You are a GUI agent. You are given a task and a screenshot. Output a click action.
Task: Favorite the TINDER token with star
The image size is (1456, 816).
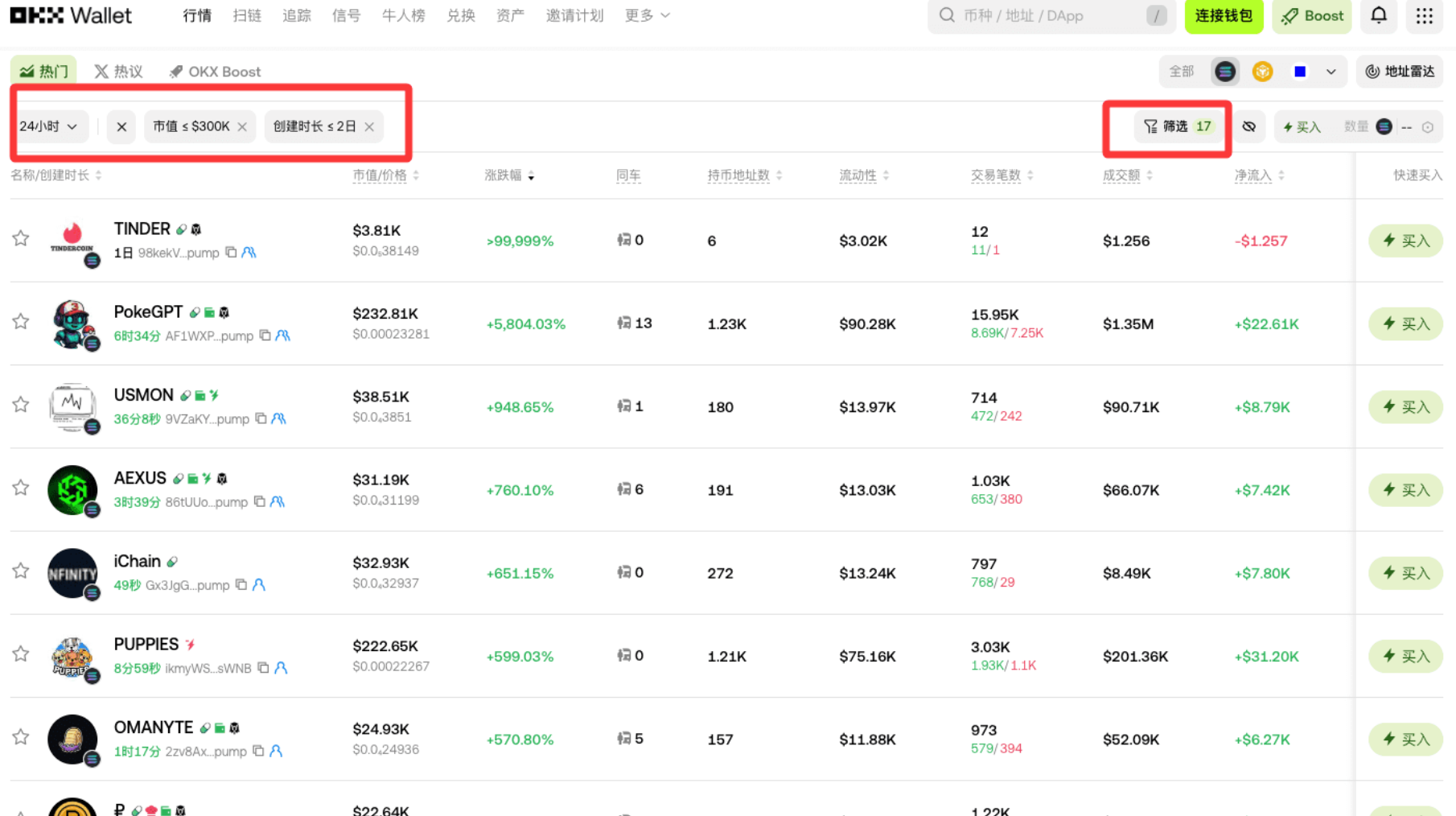(x=21, y=238)
